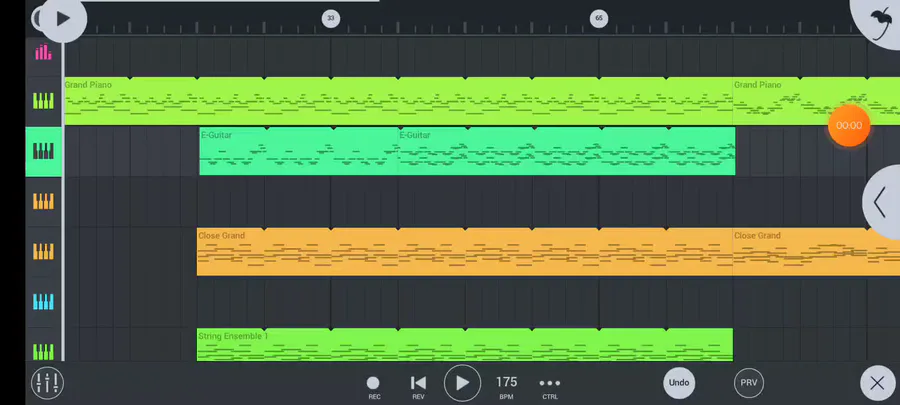Open the CTRL three-dots menu
This screenshot has height=405, width=900.
coord(550,387)
